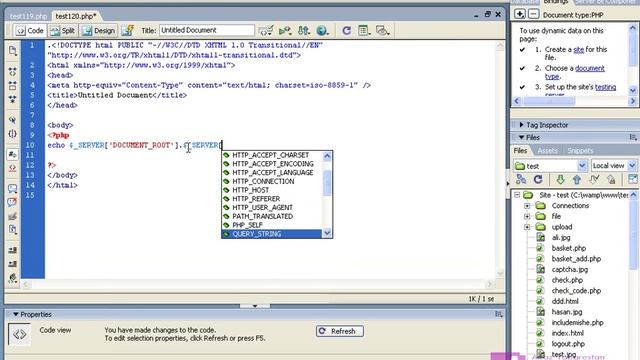Switch to Split view
This screenshot has width=640, height=360.
[x=63, y=31]
